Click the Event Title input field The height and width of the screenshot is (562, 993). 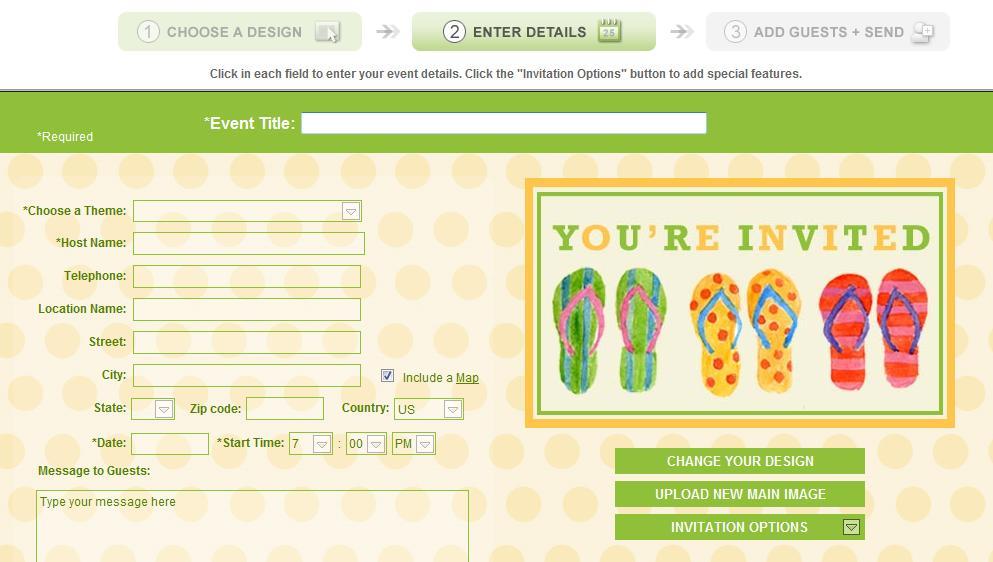(503, 123)
